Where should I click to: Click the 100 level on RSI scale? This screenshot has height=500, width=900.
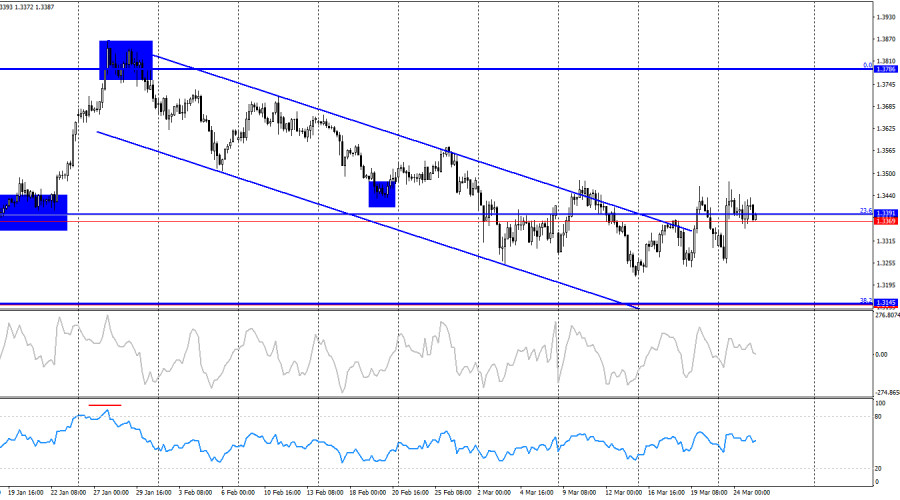[x=880, y=404]
